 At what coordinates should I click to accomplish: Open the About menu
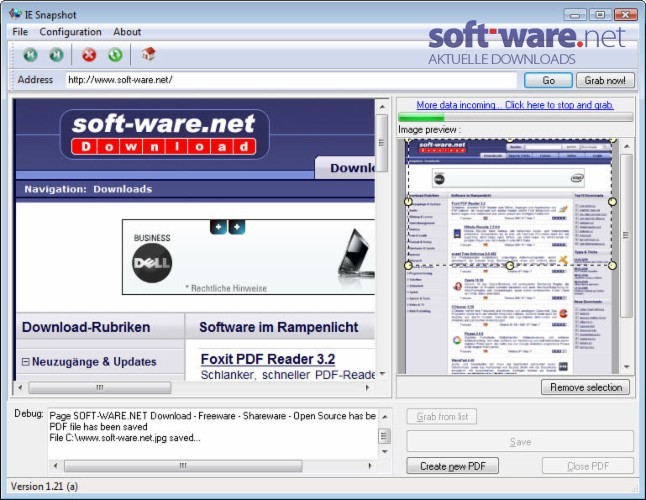point(127,32)
